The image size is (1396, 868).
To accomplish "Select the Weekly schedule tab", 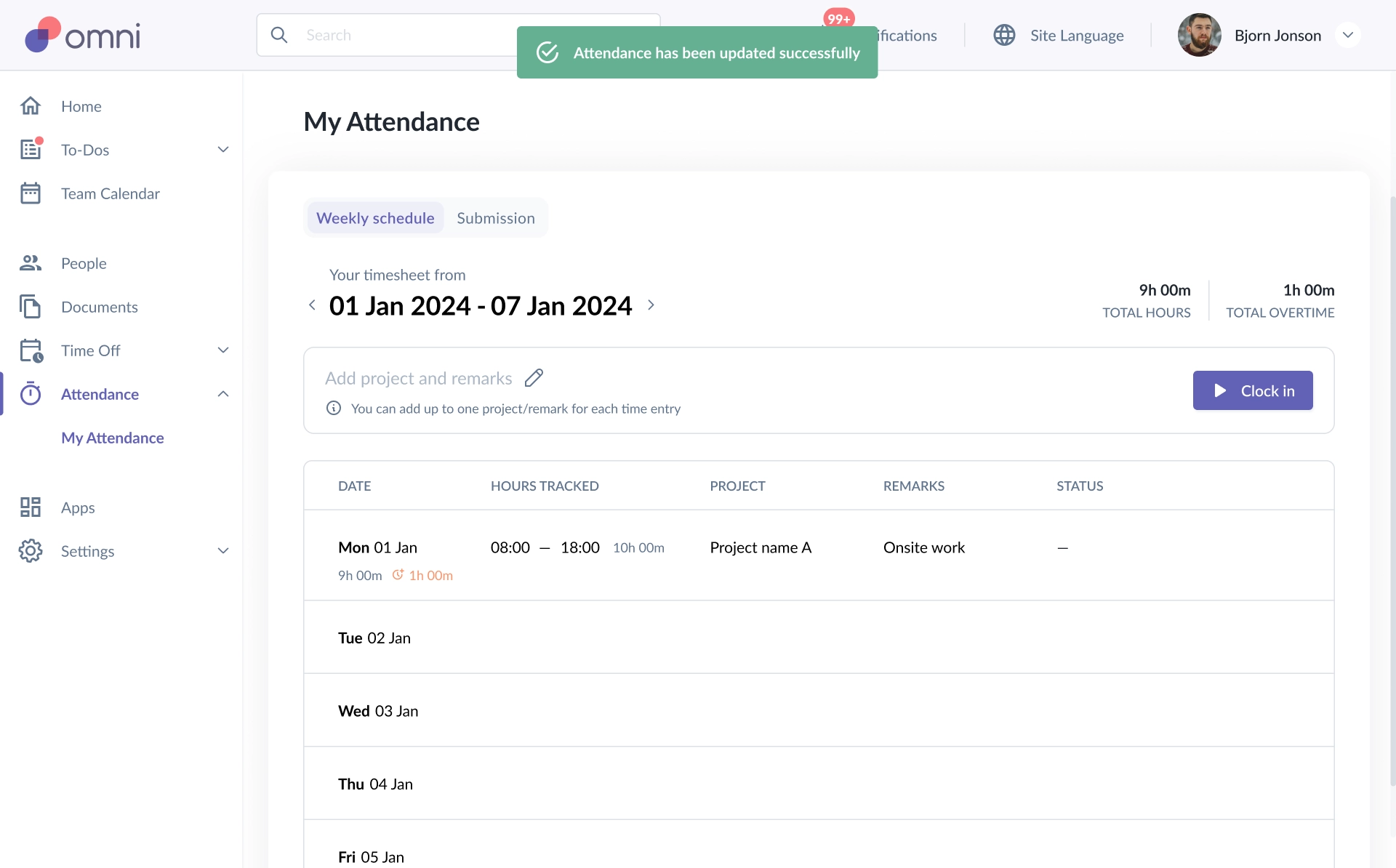I will [375, 218].
